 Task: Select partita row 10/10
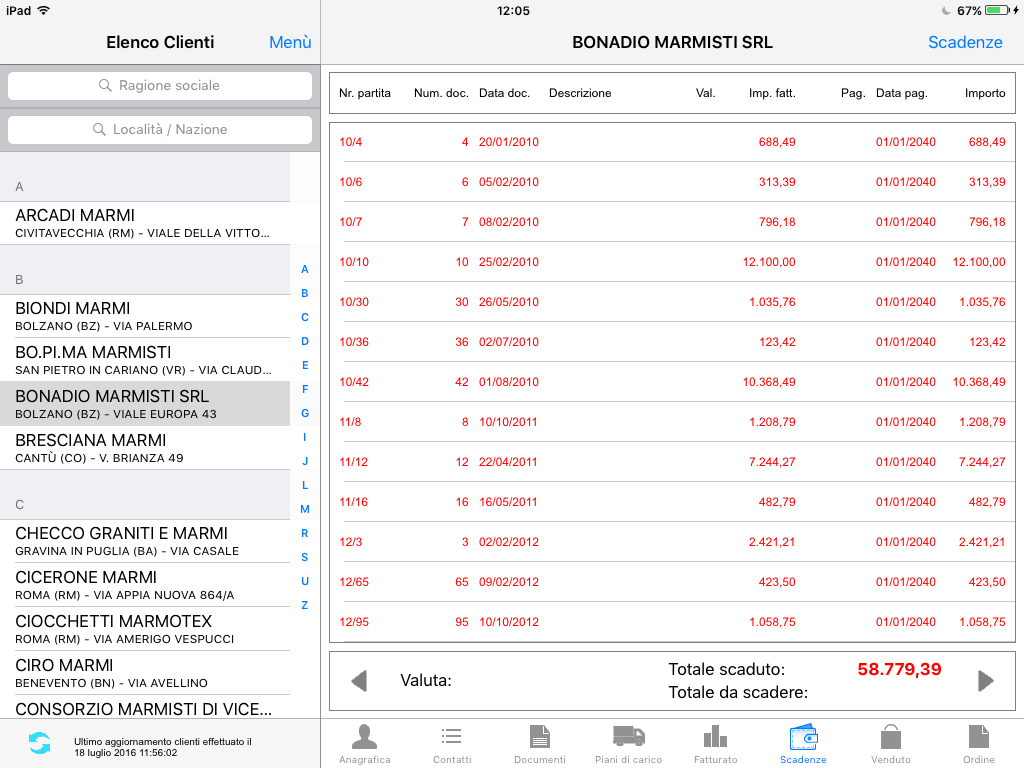click(672, 262)
